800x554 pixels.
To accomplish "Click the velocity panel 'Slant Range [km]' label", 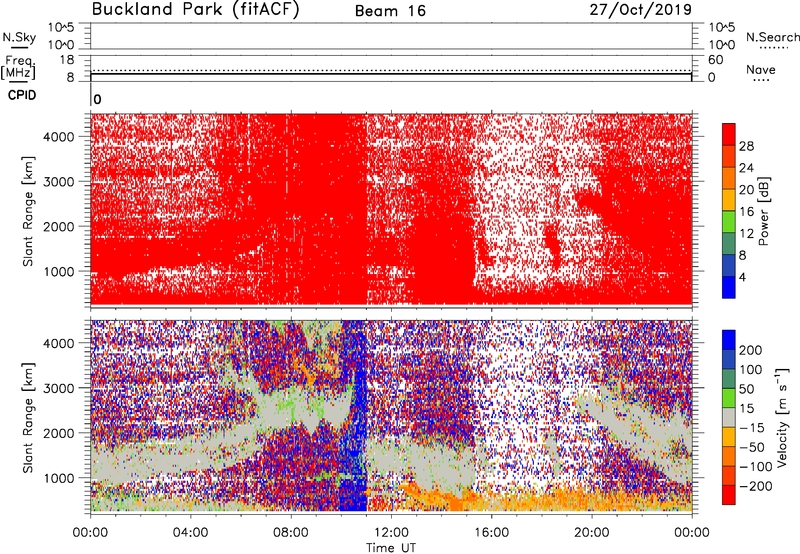I will pos(28,418).
